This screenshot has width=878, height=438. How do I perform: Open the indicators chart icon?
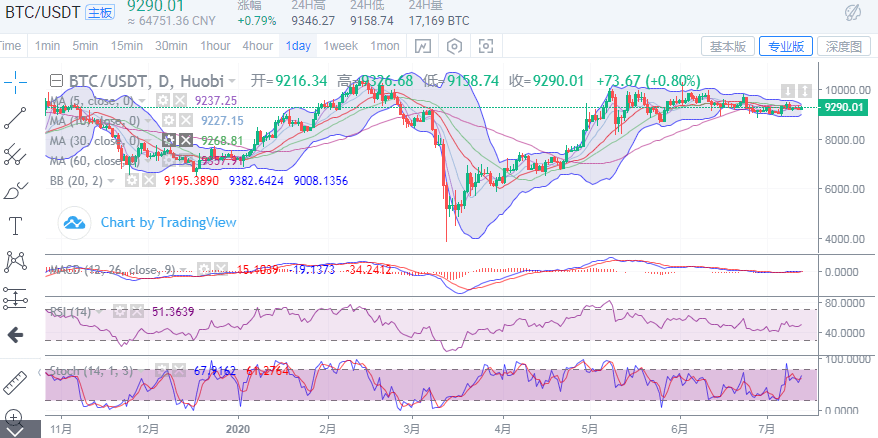click(x=423, y=46)
